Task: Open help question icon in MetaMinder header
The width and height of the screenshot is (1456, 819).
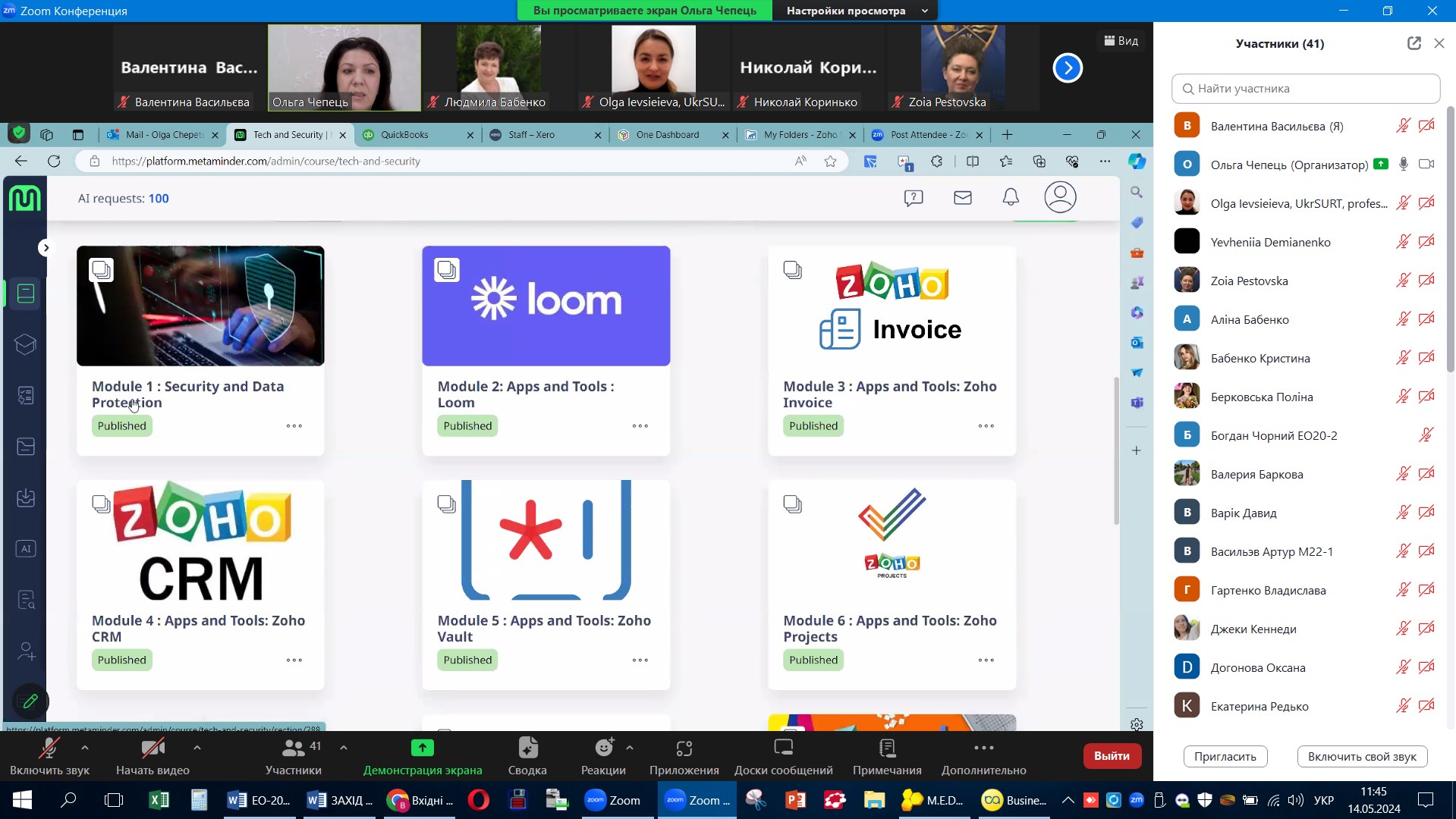Action: 914,199
